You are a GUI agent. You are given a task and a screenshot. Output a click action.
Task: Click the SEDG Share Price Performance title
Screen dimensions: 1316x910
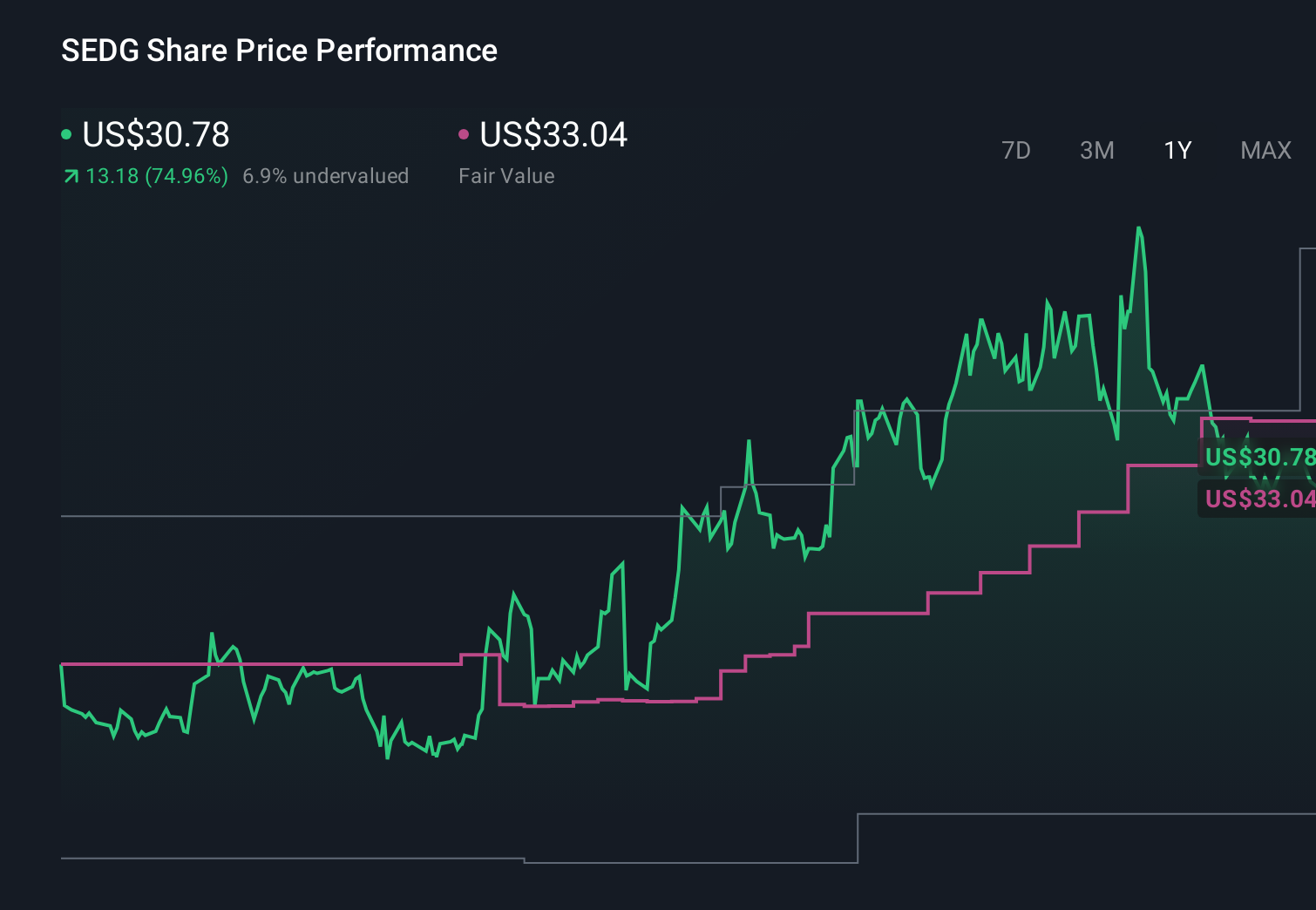(279, 50)
